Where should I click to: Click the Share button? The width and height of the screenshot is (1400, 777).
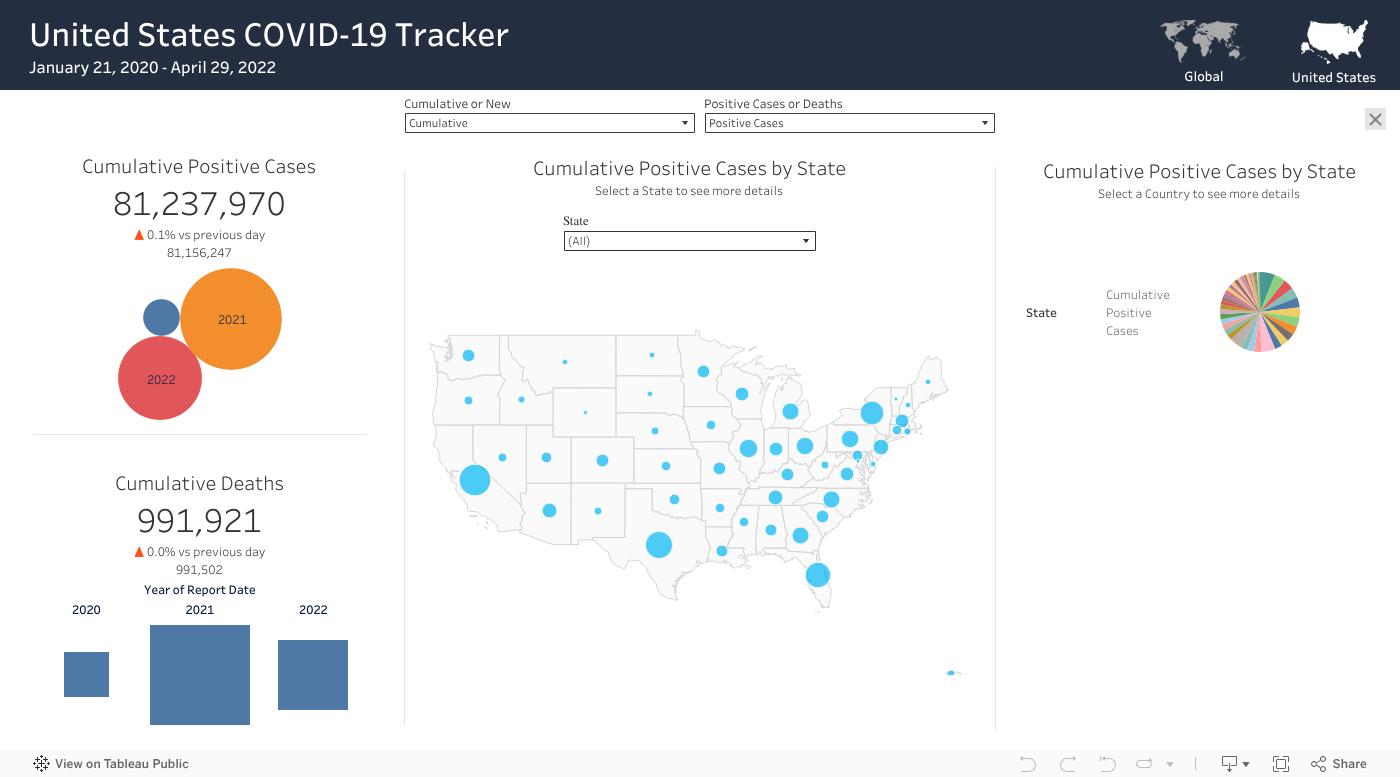click(x=1338, y=764)
